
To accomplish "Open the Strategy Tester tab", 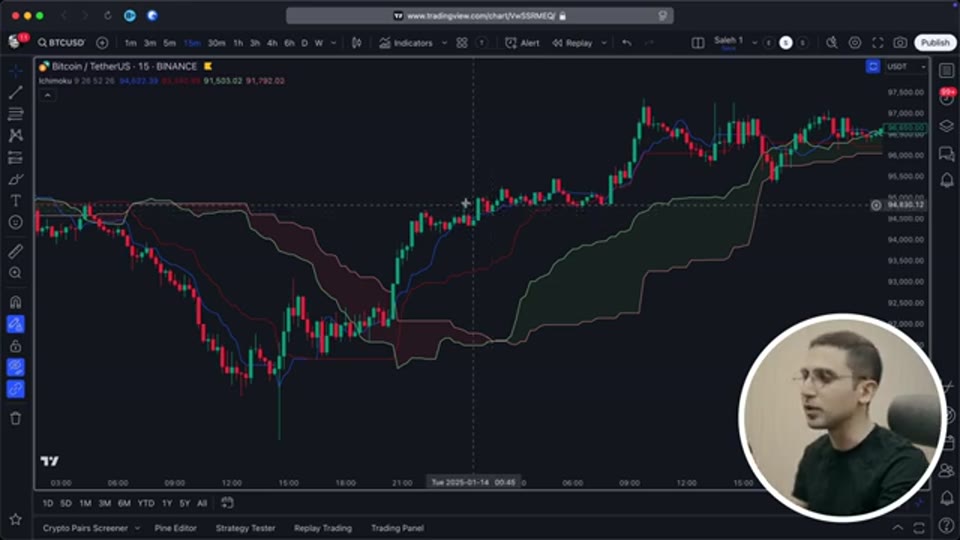I will click(246, 528).
